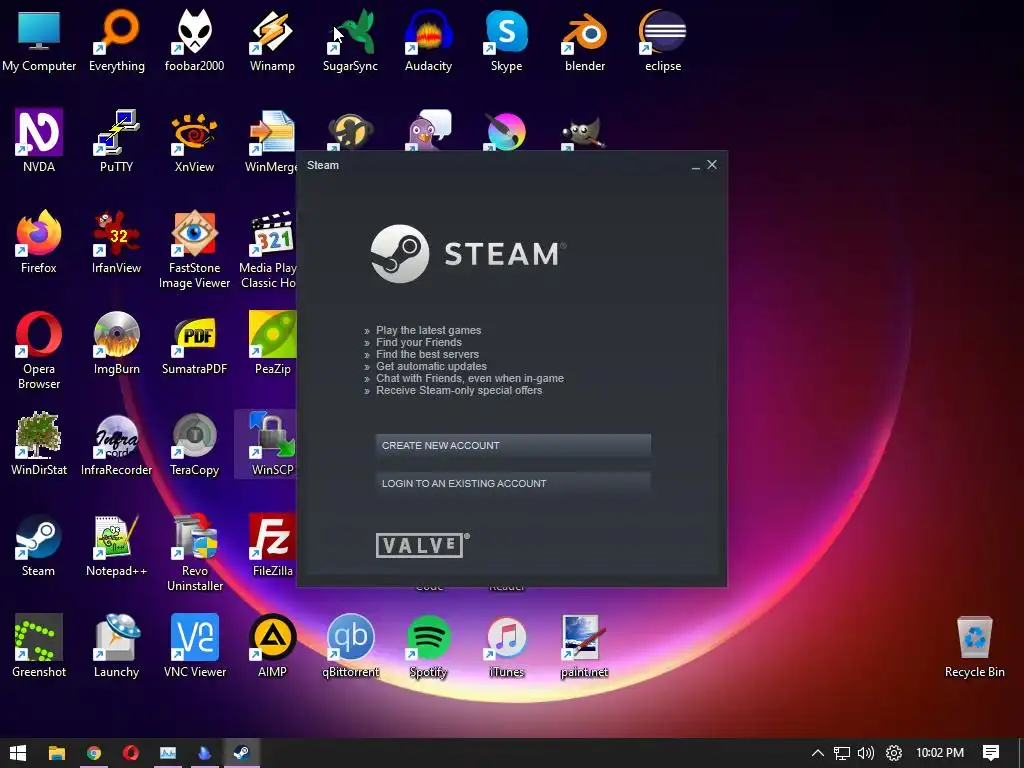
Task: Open the settings gear in system tray
Action: pos(893,753)
